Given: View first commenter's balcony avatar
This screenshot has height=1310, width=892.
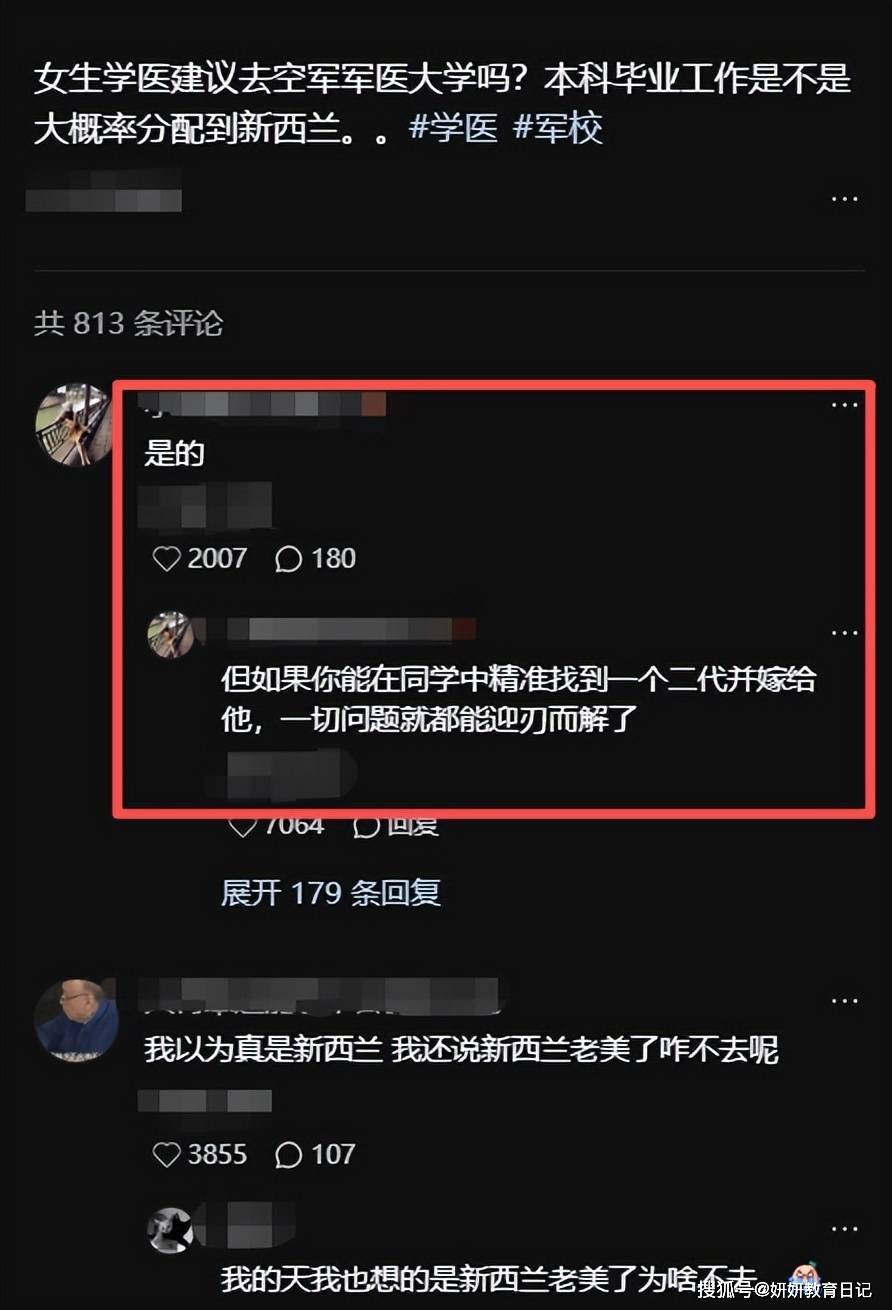Looking at the screenshot, I should coord(75,425).
